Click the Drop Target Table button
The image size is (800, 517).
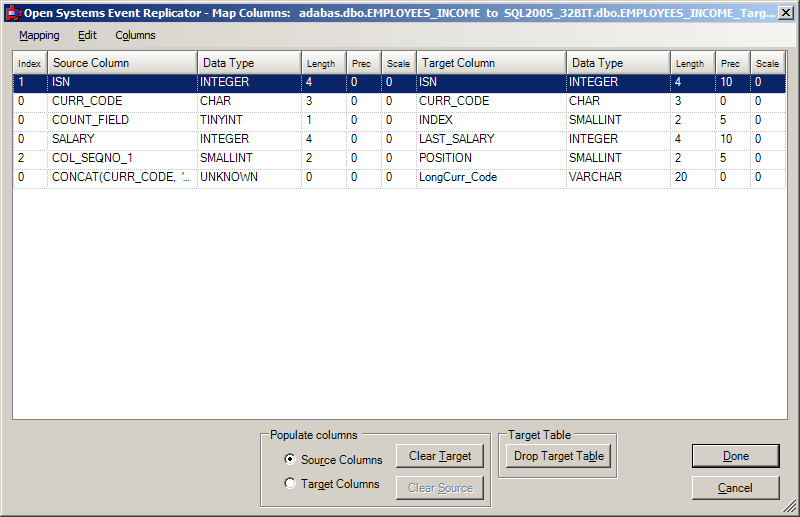pos(559,456)
